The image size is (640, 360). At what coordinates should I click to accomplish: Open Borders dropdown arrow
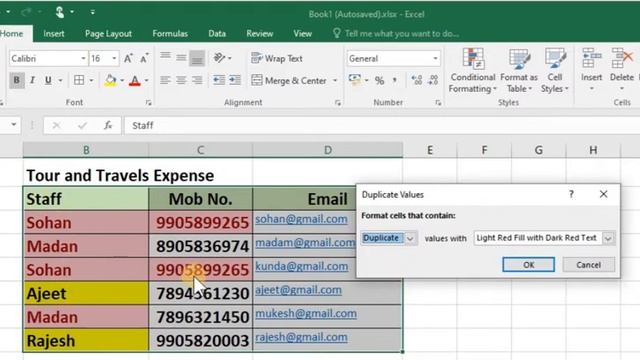[x=91, y=80]
